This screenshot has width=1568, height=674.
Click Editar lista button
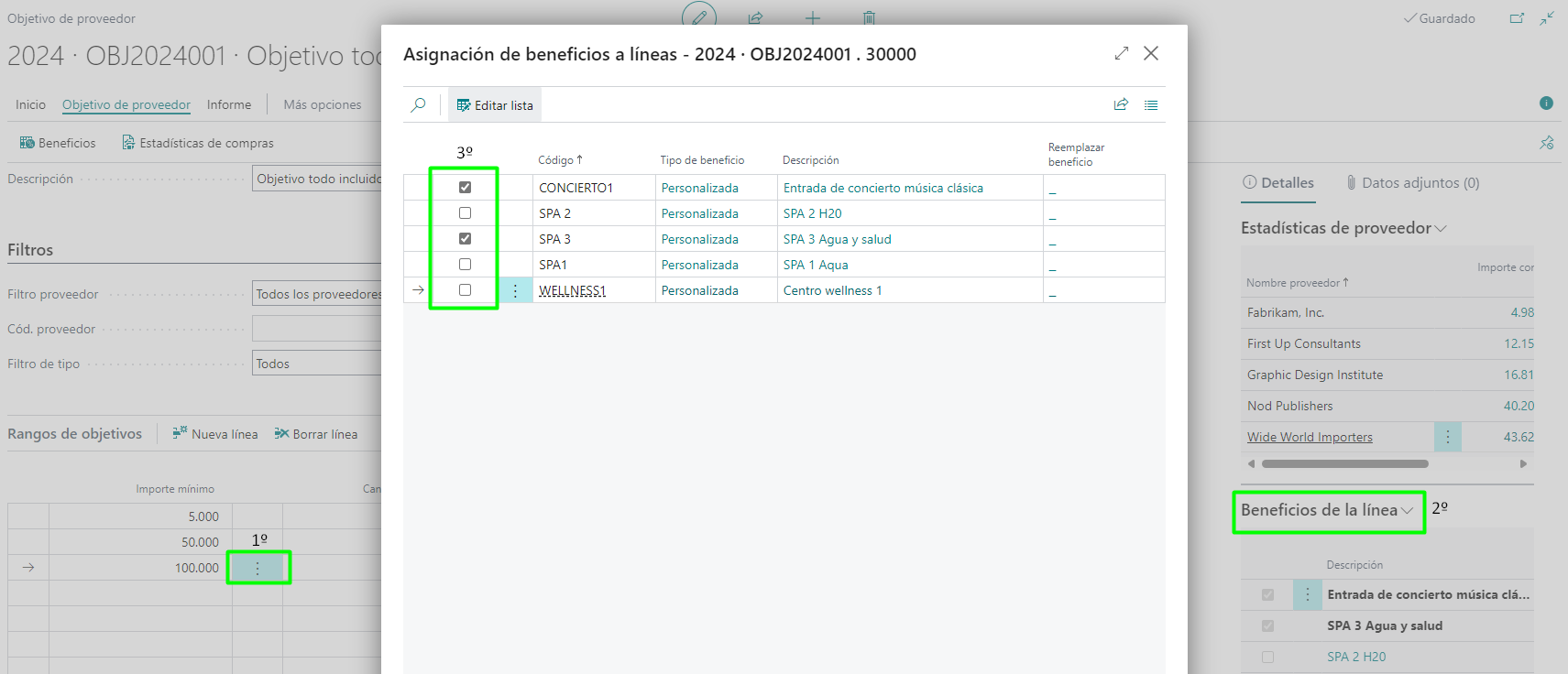point(495,105)
